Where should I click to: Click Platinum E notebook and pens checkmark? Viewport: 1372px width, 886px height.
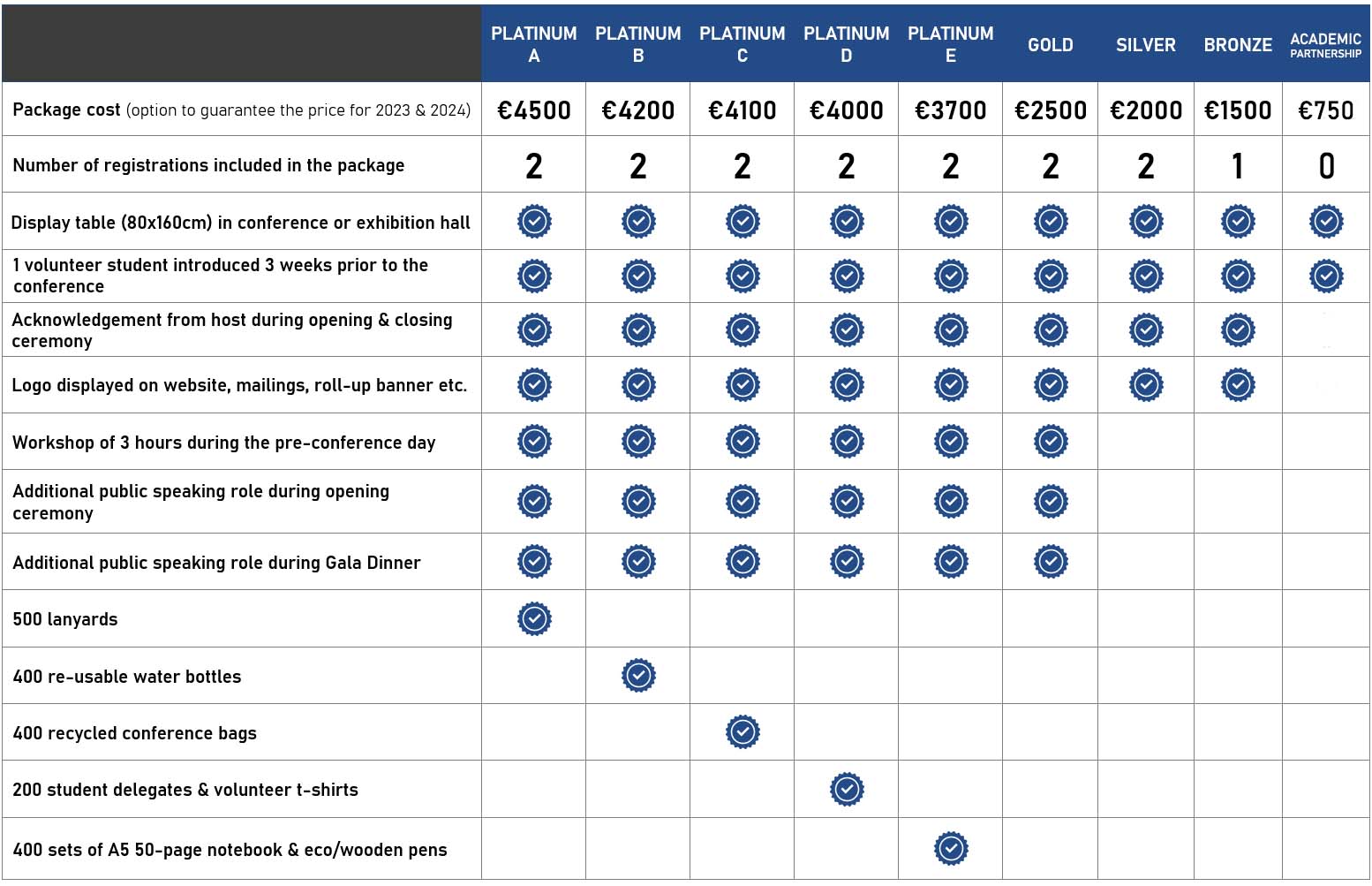click(x=951, y=849)
